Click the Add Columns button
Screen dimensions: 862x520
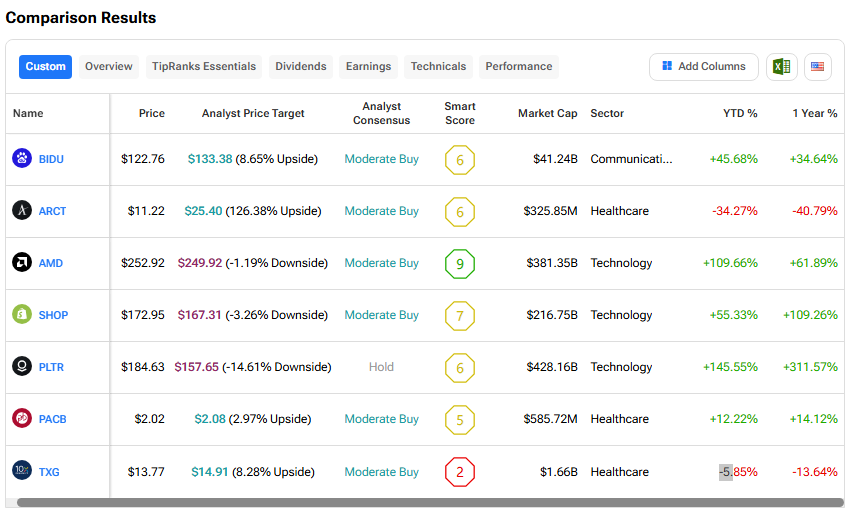tap(703, 67)
